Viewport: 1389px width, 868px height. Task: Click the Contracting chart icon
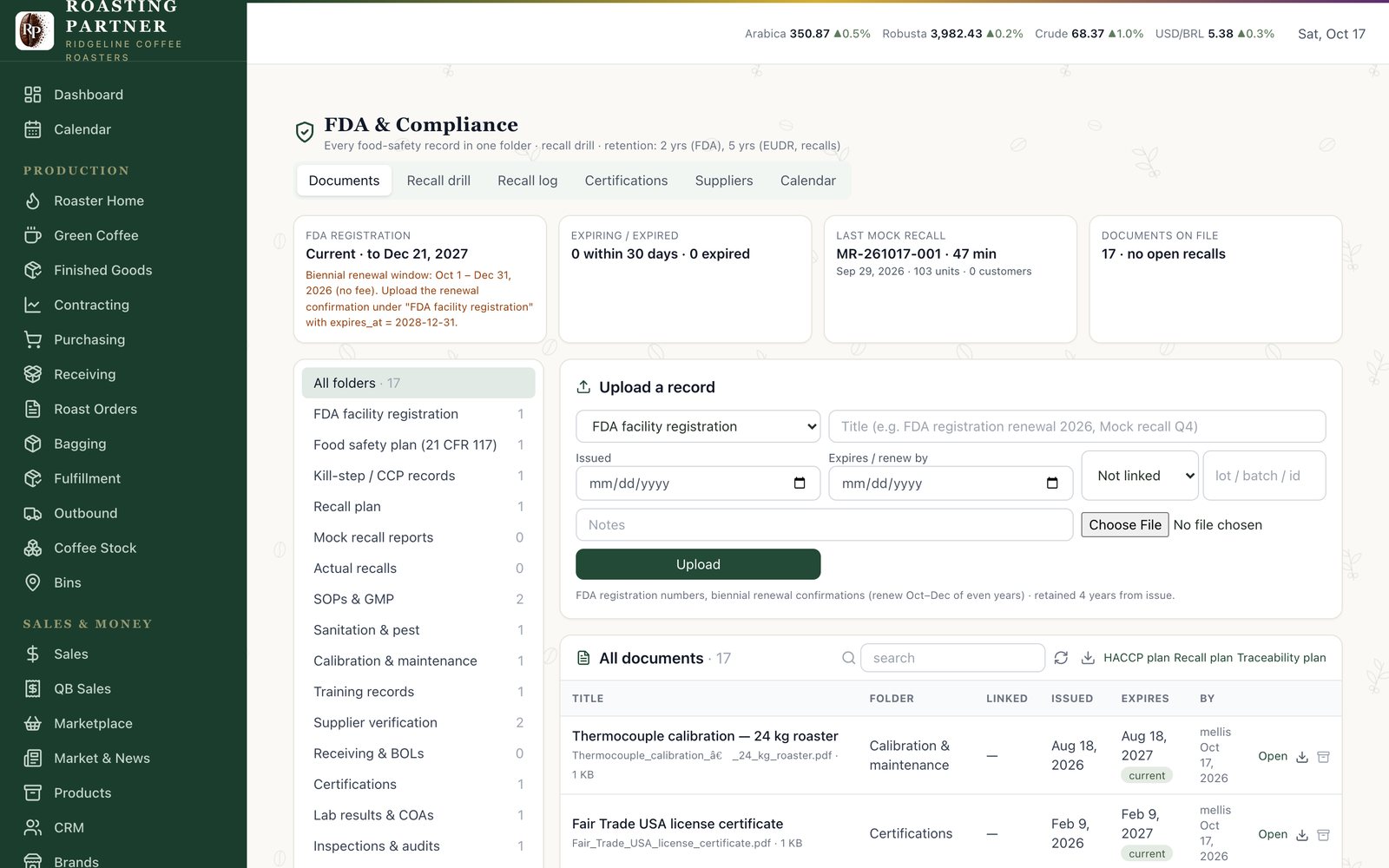click(x=33, y=305)
